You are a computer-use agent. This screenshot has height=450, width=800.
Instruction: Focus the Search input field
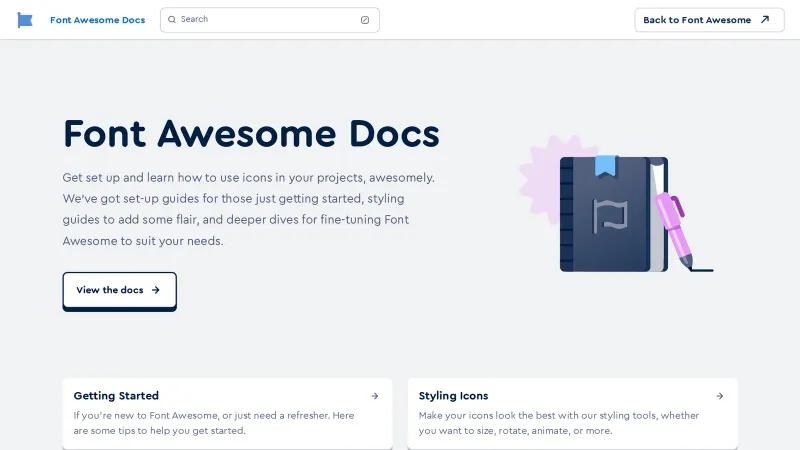click(265, 19)
